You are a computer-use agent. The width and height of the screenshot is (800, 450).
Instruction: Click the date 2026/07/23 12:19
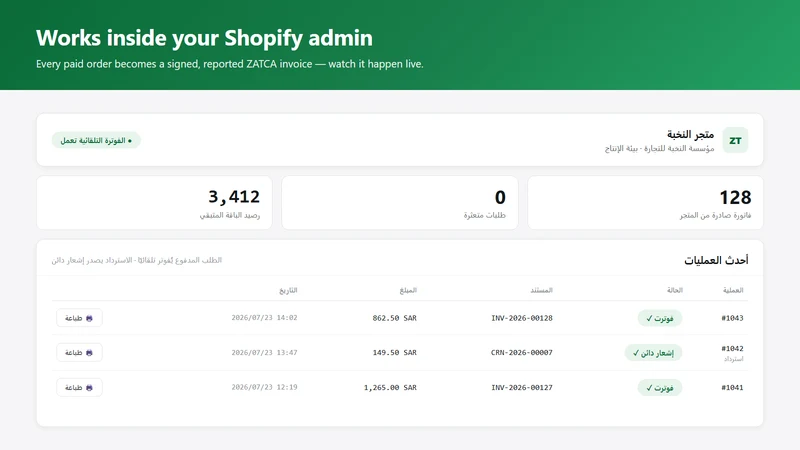click(264, 387)
